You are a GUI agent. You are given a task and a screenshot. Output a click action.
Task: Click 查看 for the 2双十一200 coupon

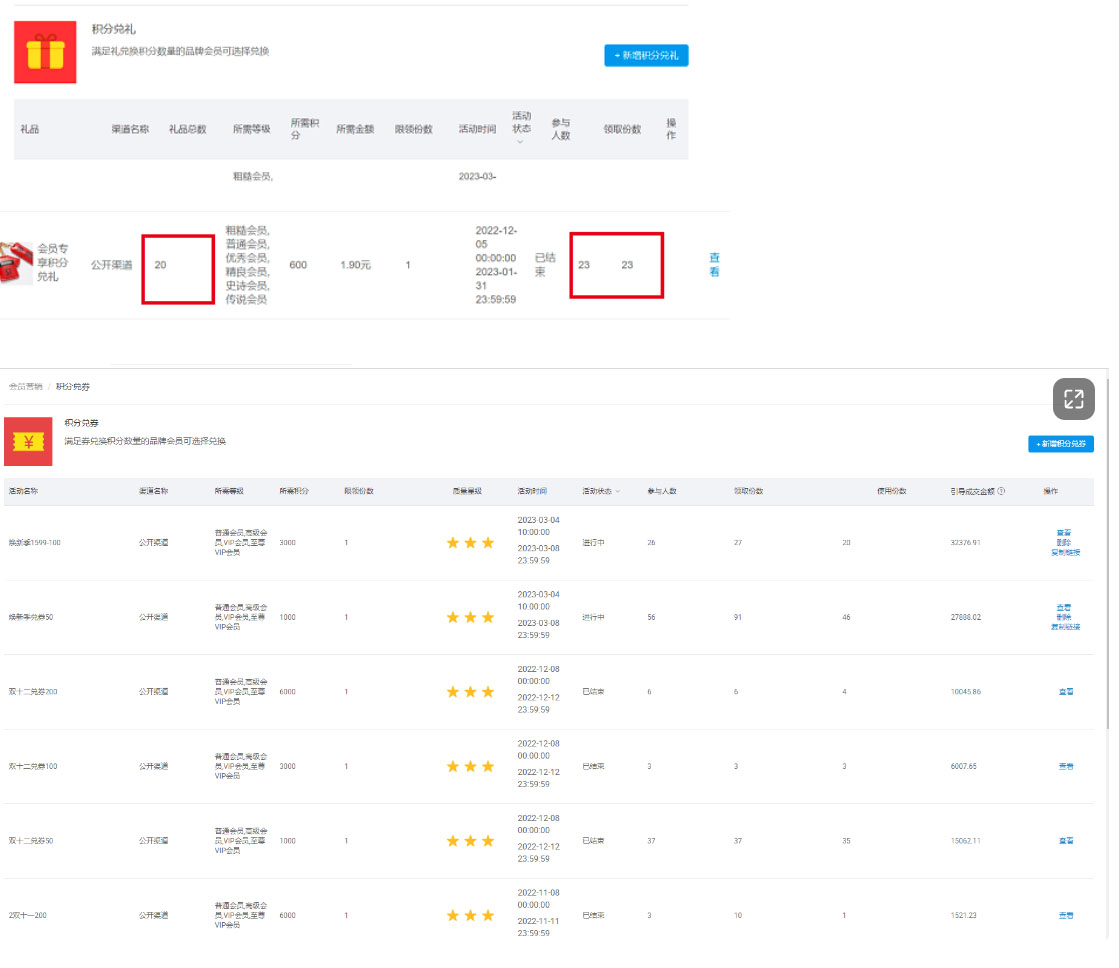coord(1065,915)
